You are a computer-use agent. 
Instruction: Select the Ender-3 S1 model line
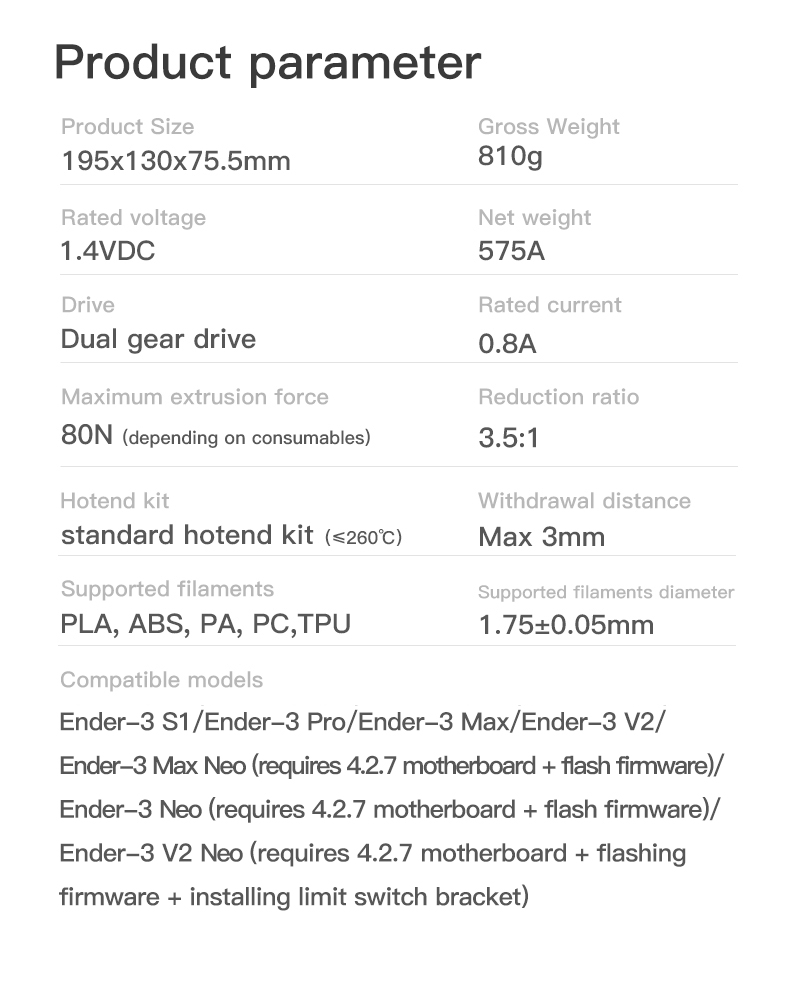362,722
